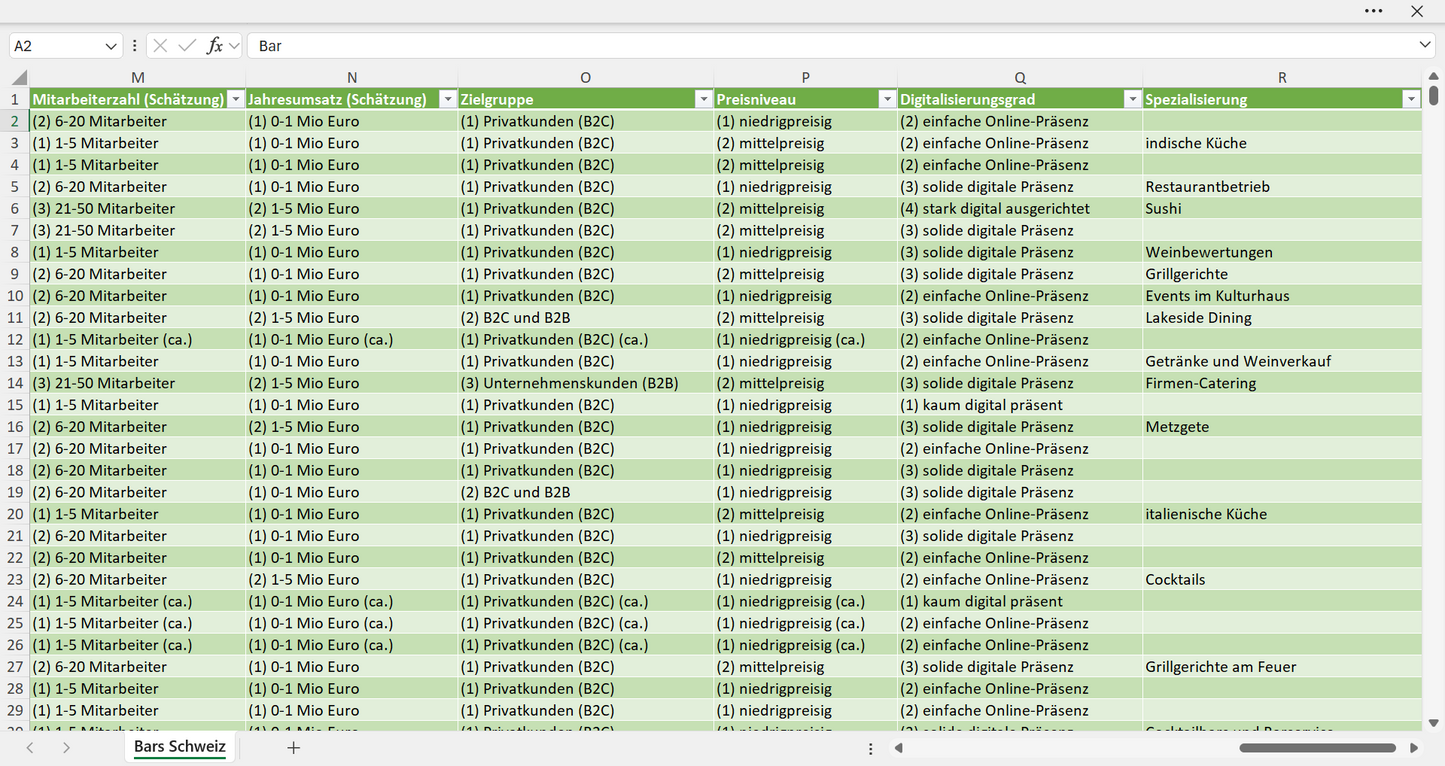
Task: Expand the formula bar chevron
Action: (1424, 46)
